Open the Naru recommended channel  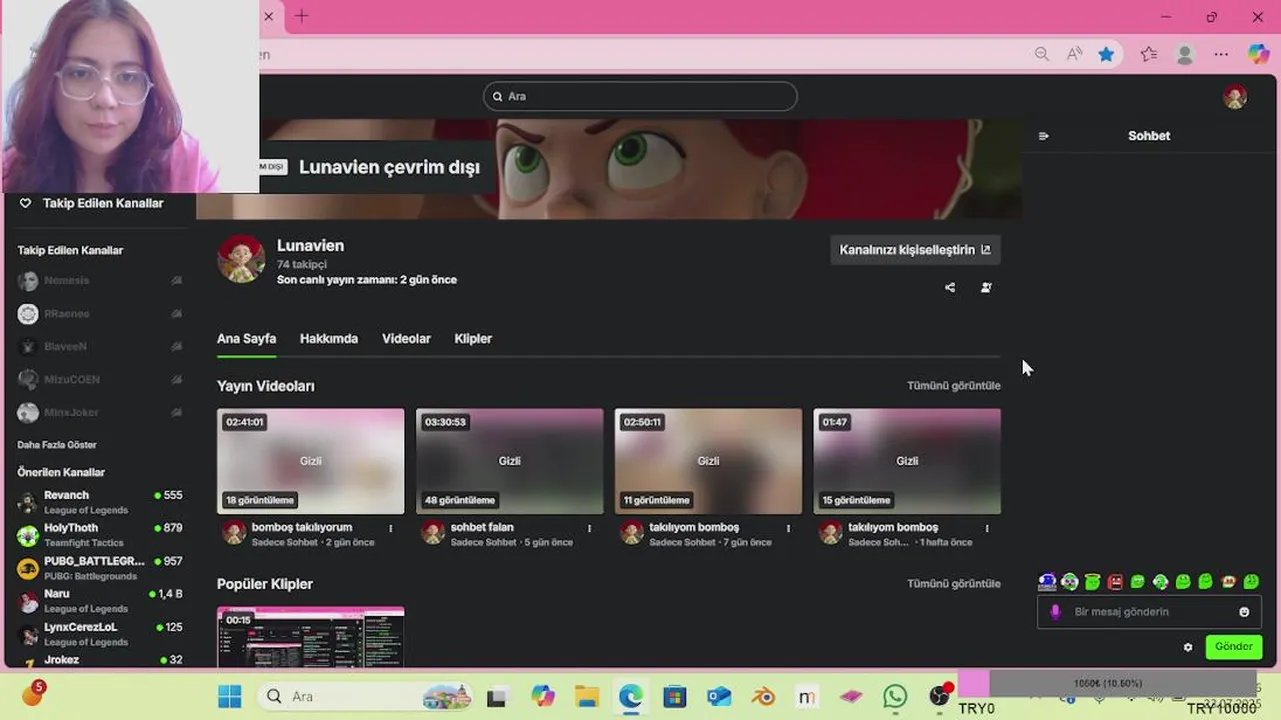(100, 601)
